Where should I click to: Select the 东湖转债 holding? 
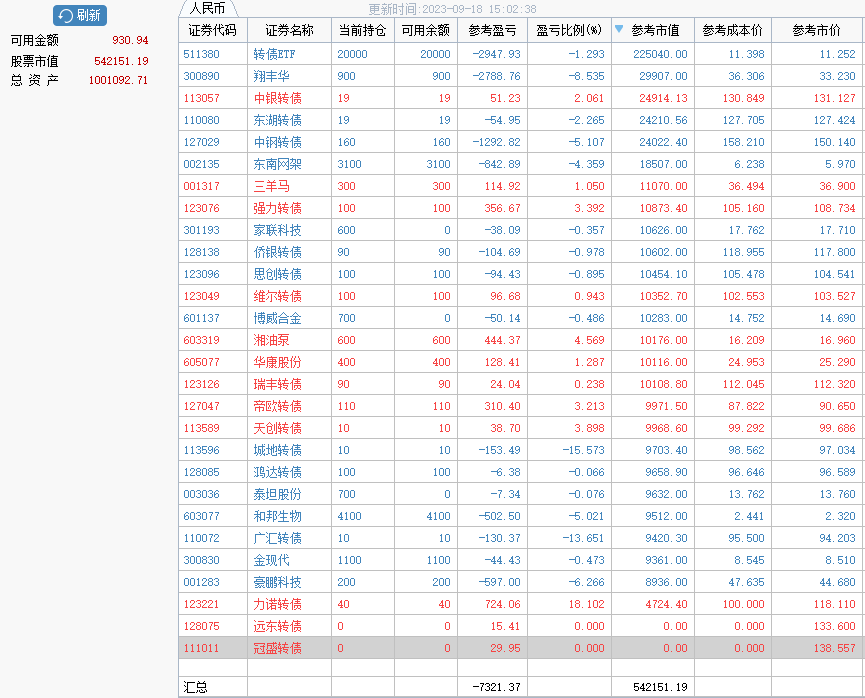pyautogui.click(x=277, y=120)
